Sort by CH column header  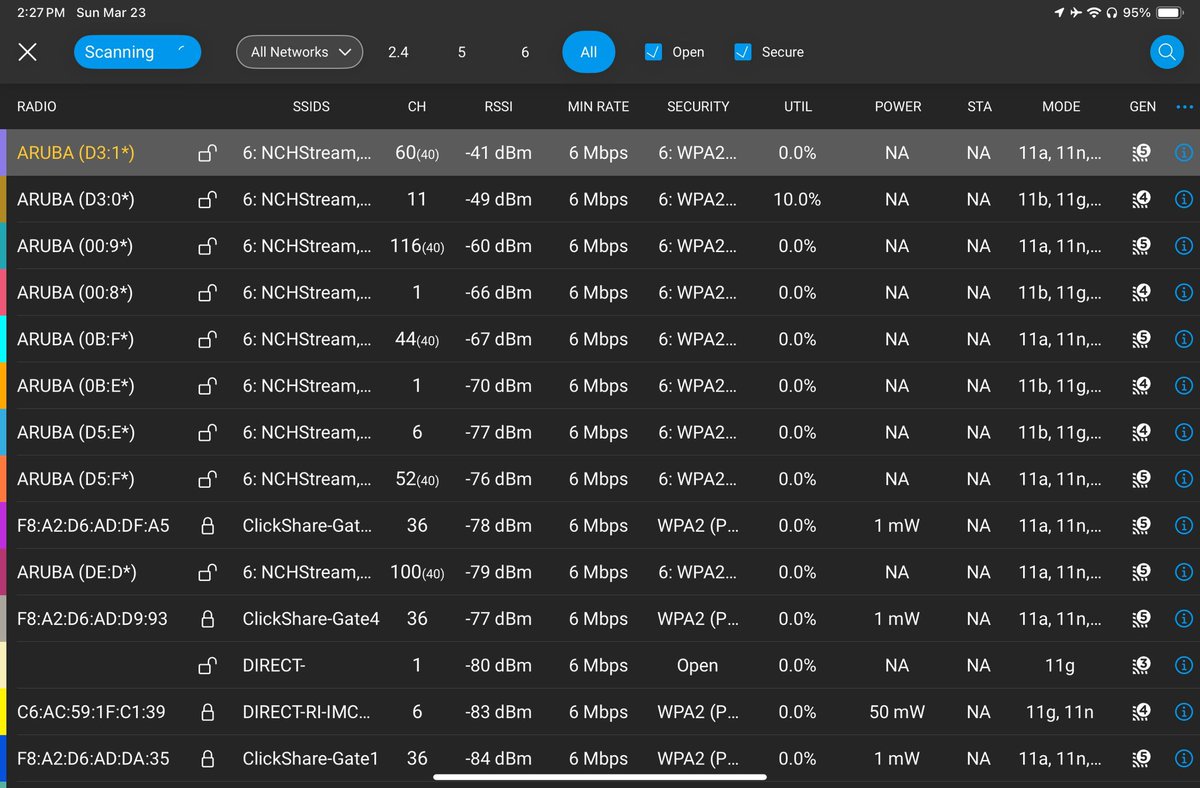tap(417, 106)
